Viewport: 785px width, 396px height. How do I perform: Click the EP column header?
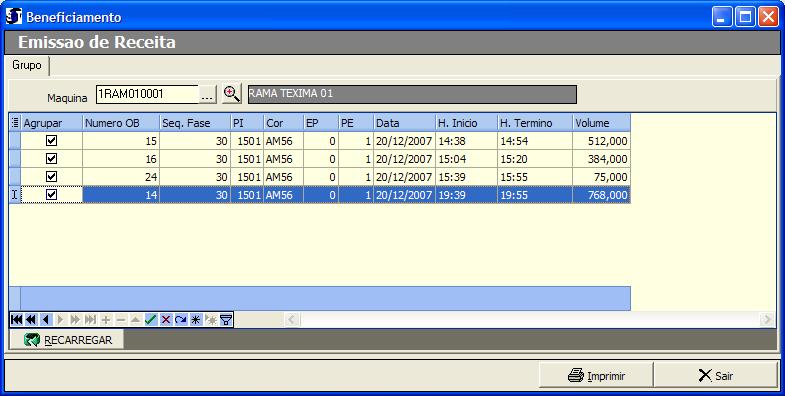coord(320,123)
